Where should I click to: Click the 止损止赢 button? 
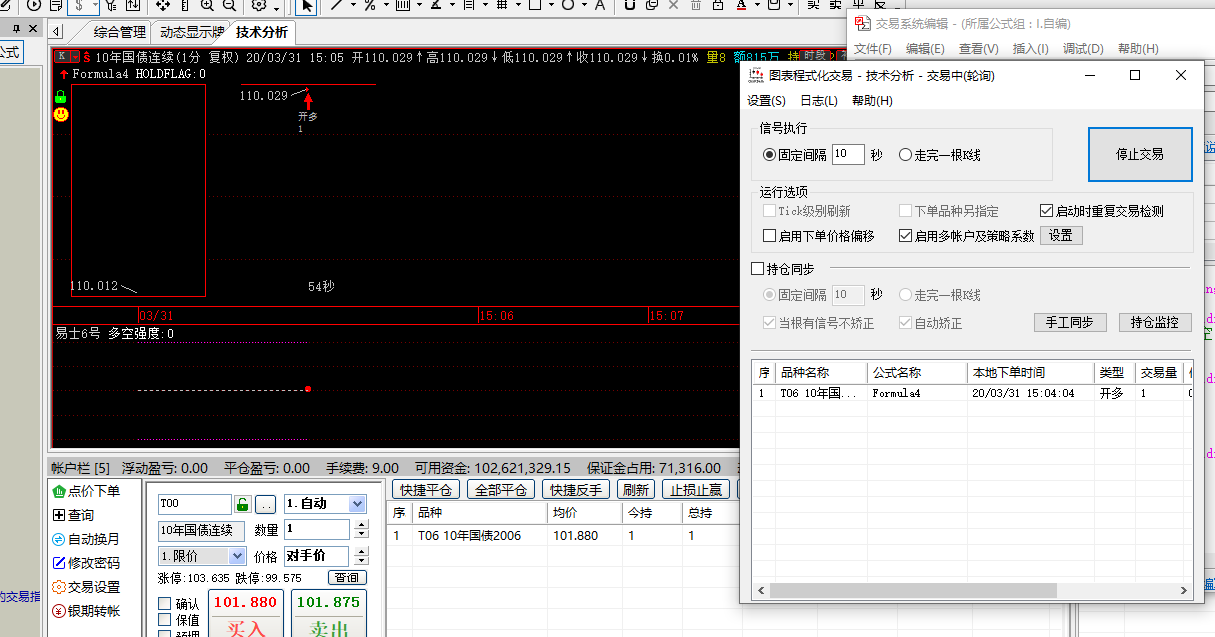click(x=696, y=490)
